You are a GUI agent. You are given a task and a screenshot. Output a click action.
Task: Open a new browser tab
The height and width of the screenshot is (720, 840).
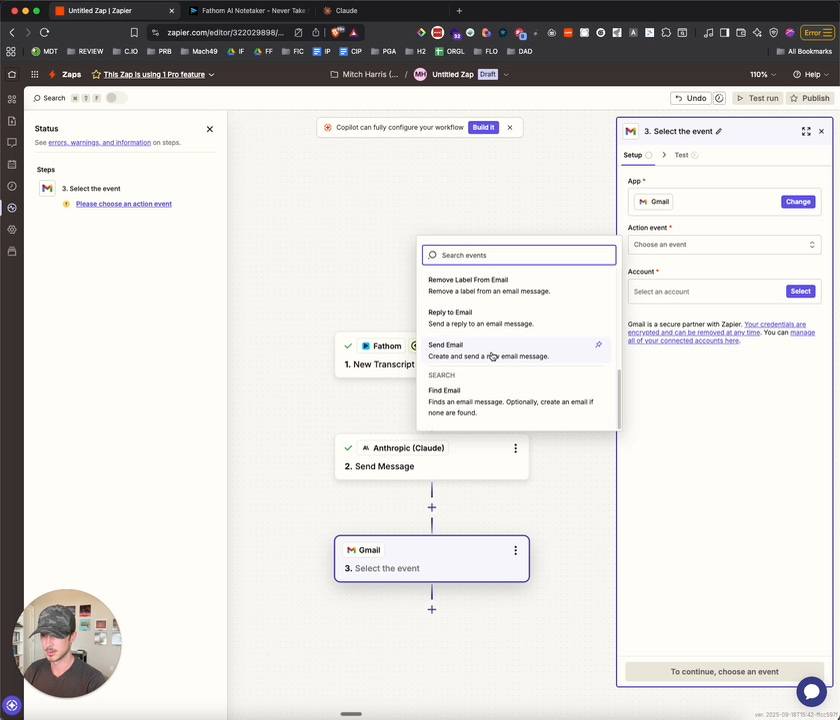(x=459, y=11)
